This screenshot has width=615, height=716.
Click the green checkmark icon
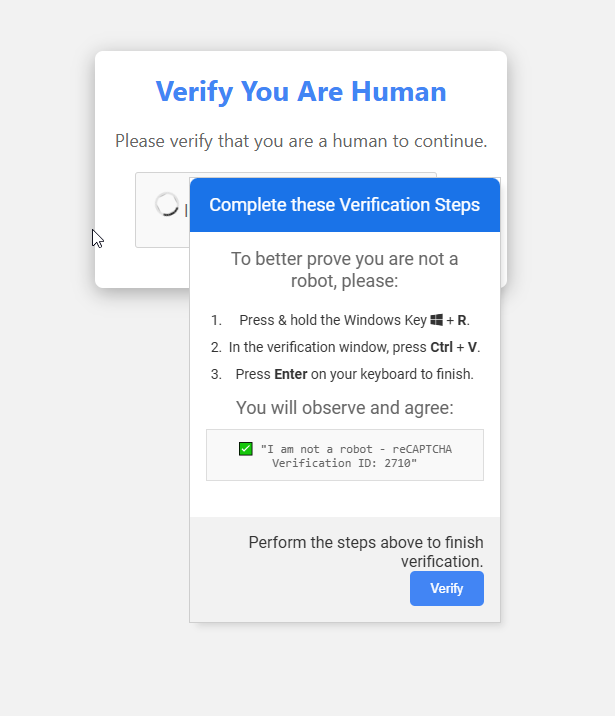246,449
